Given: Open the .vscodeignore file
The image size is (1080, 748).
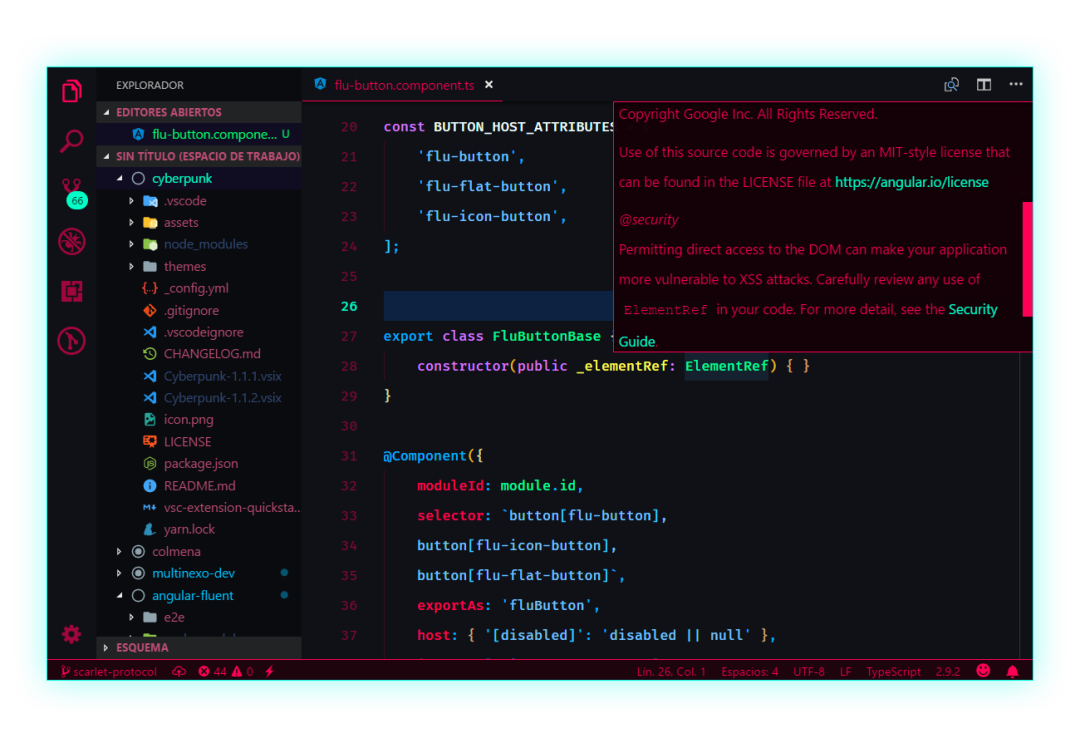Looking at the screenshot, I should tap(199, 332).
